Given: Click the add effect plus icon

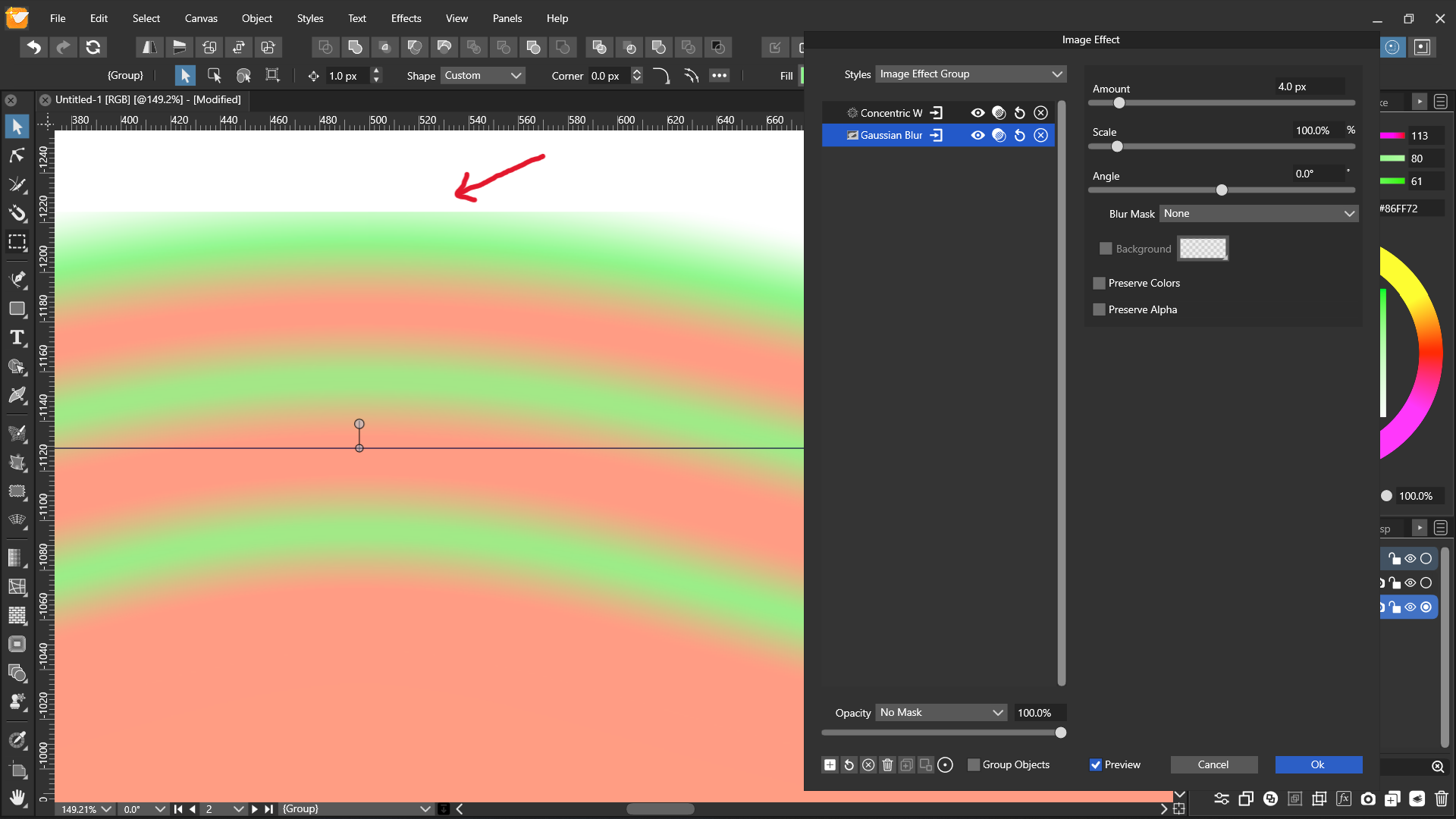Looking at the screenshot, I should tap(830, 764).
